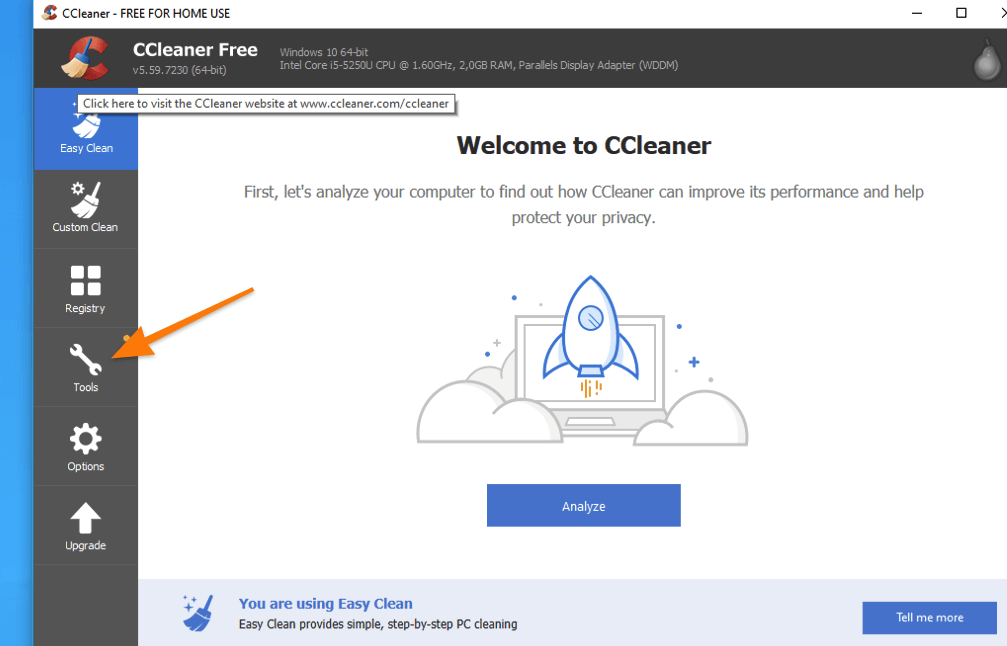Click the Tell me more button
This screenshot has width=1007, height=646.
pos(929,618)
